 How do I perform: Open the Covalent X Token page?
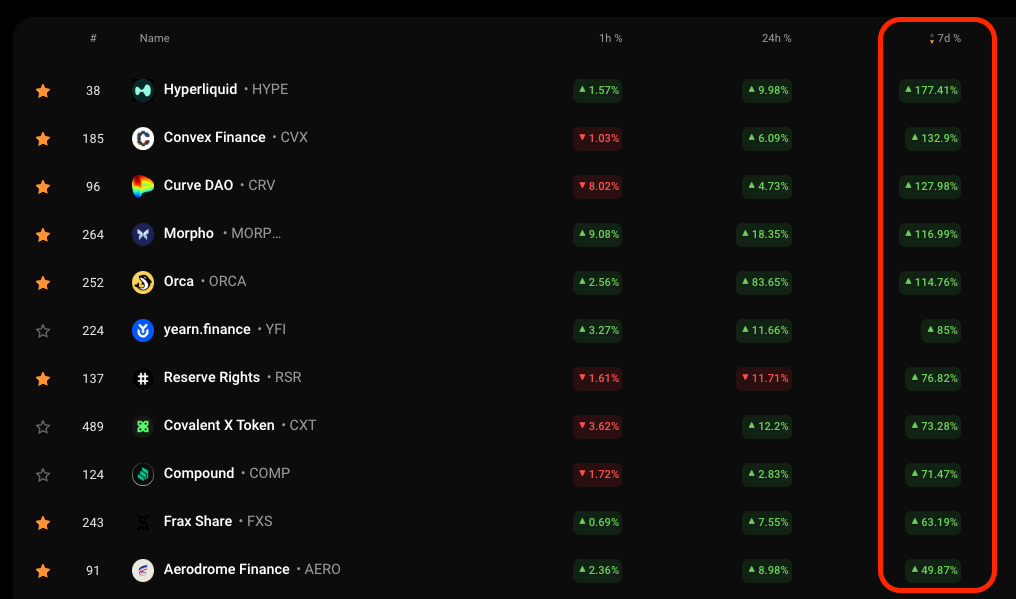pos(219,425)
